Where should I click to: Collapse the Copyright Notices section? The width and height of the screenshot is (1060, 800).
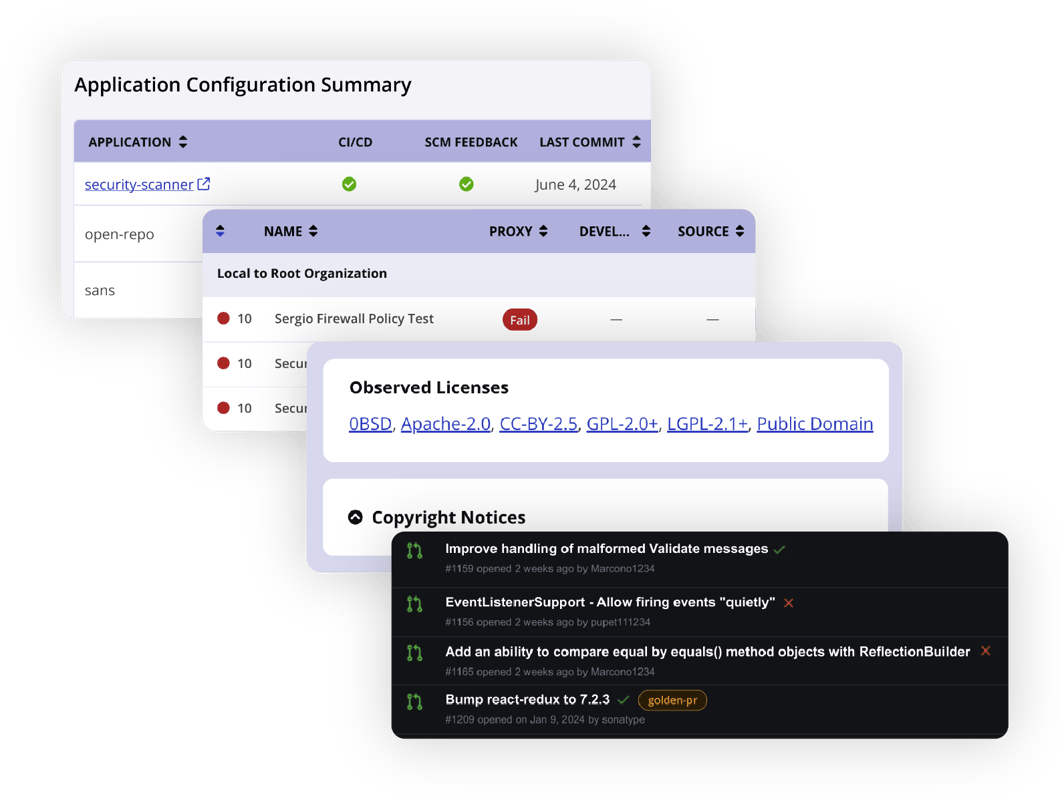[x=356, y=517]
